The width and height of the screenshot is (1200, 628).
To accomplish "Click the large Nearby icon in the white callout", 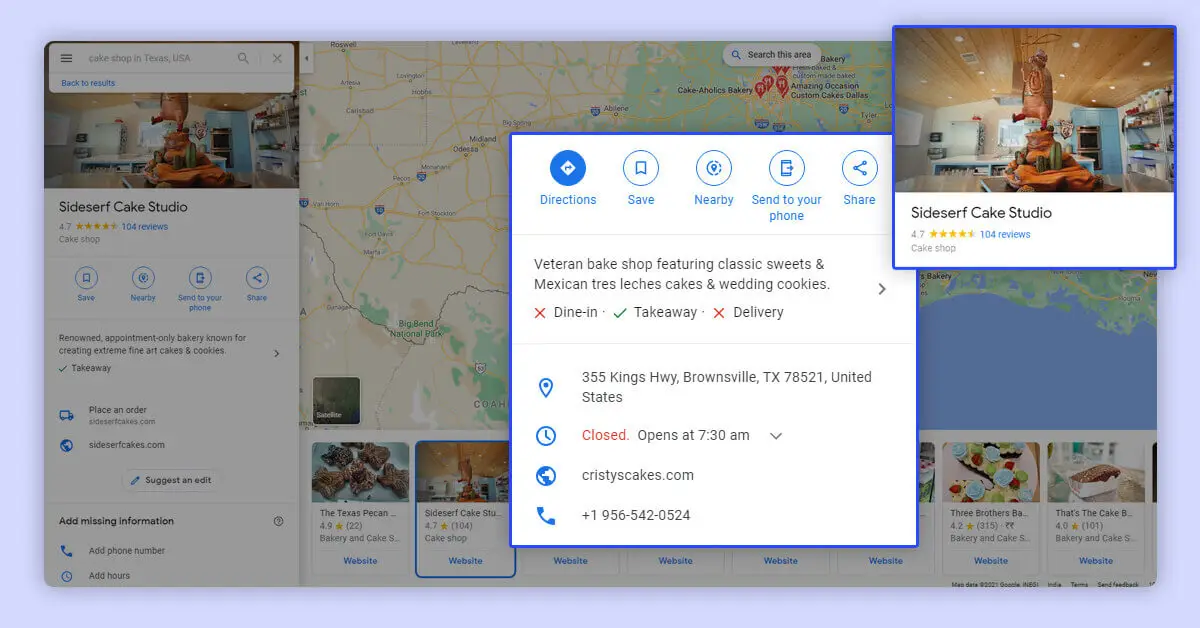I will (714, 168).
